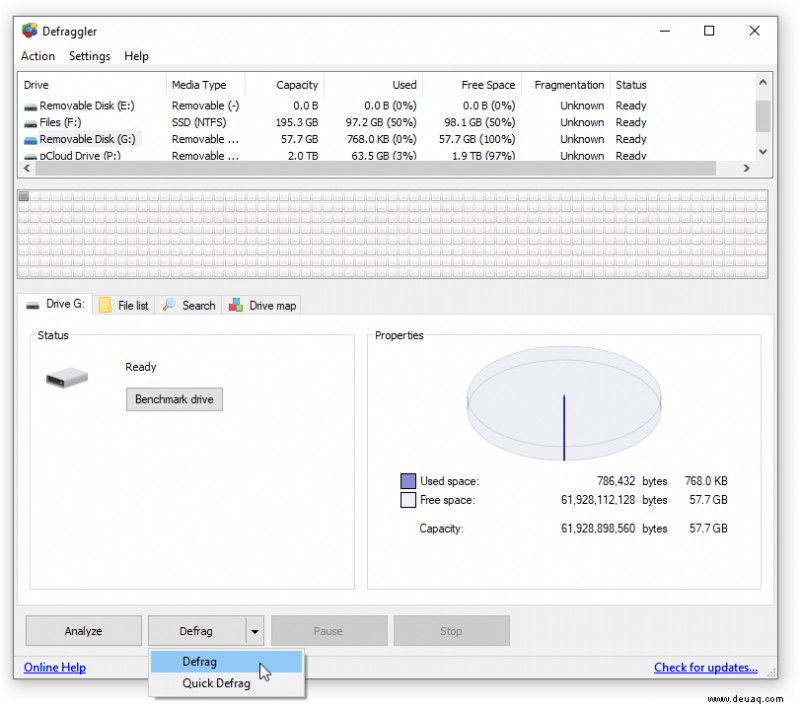Minimize the Defraggler window
800x708 pixels.
665,31
